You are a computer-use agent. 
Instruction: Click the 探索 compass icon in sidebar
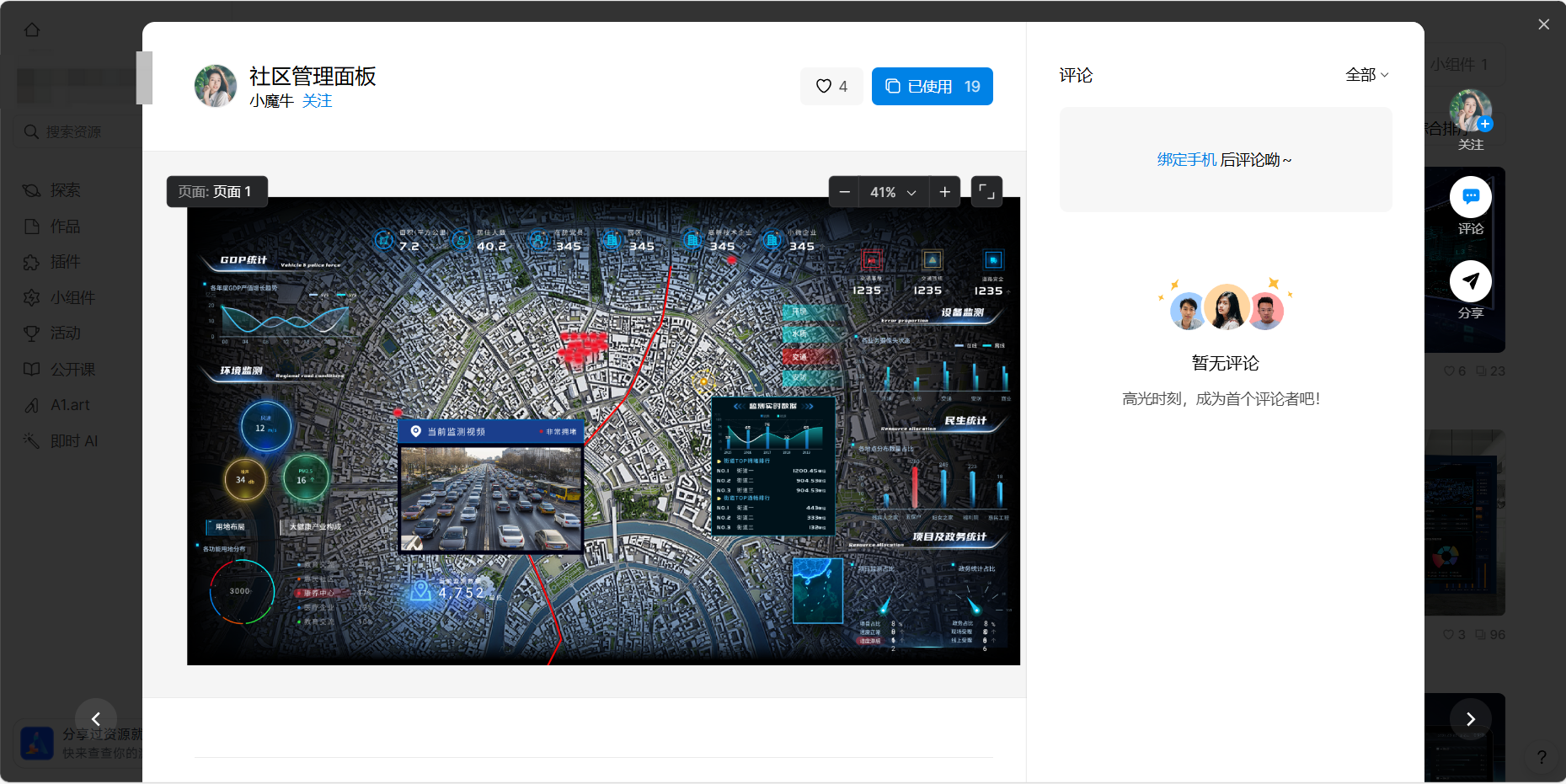click(x=32, y=190)
